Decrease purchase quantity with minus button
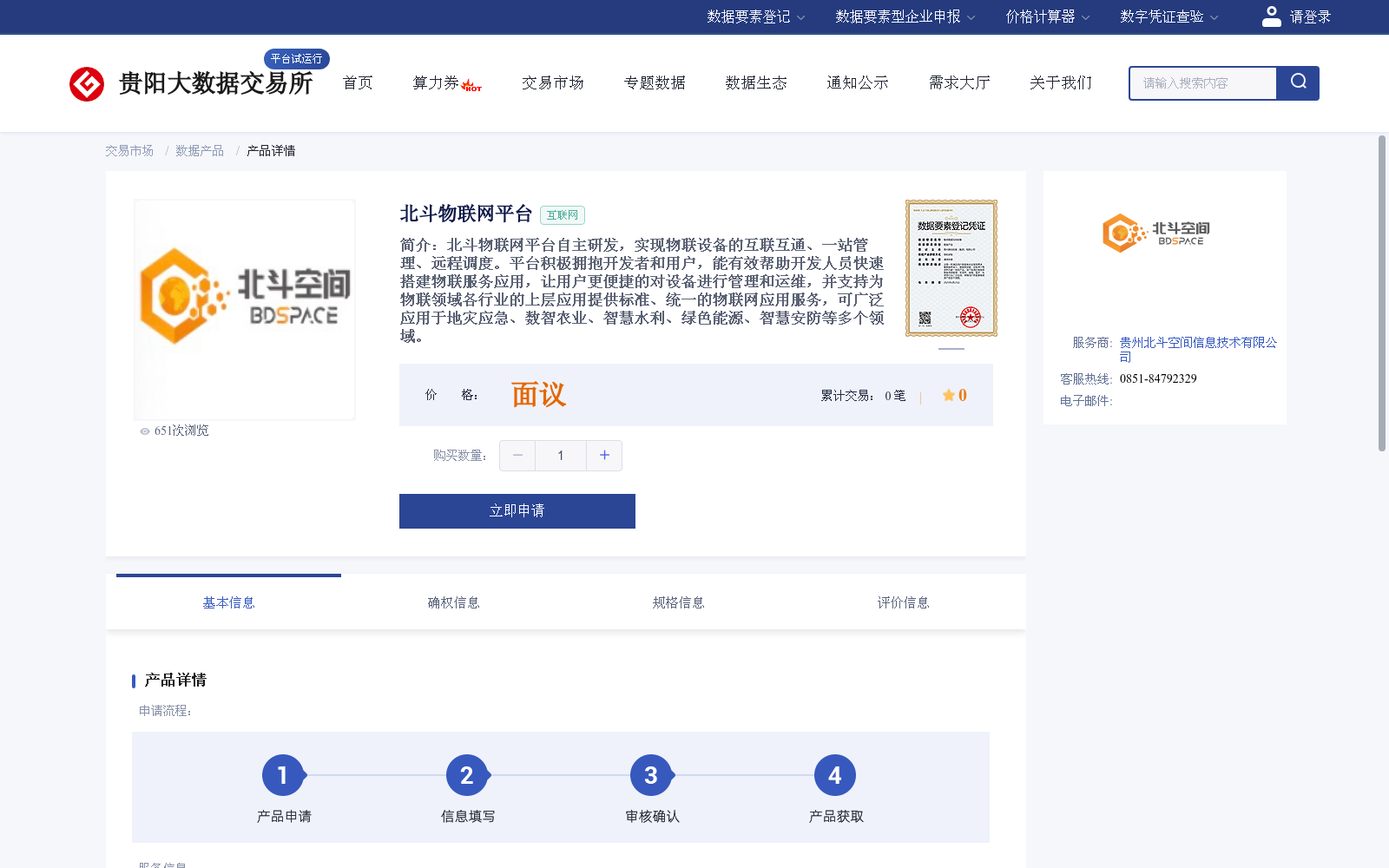This screenshot has height=868, width=1389. pos(517,456)
